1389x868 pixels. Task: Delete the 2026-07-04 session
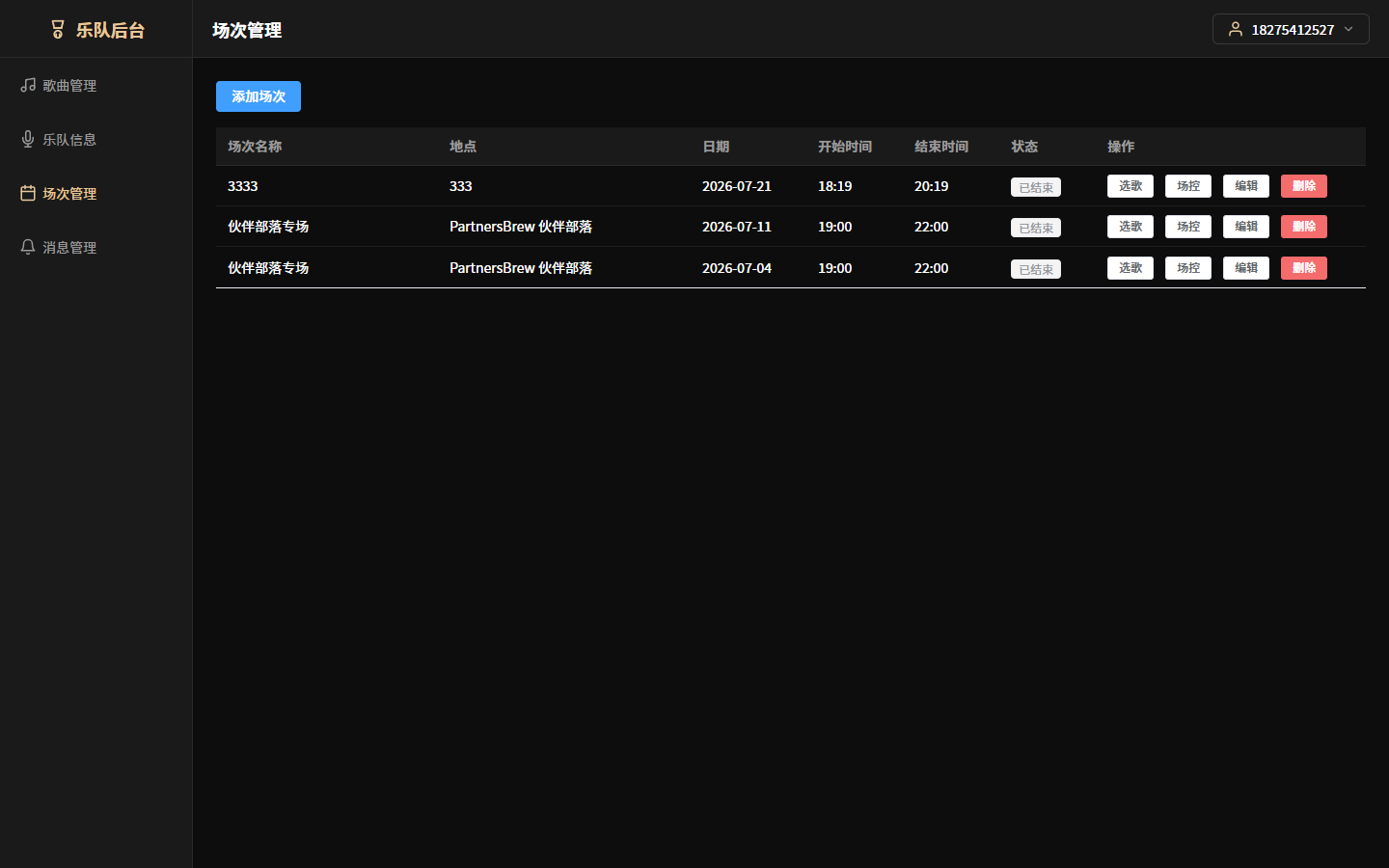(1304, 268)
